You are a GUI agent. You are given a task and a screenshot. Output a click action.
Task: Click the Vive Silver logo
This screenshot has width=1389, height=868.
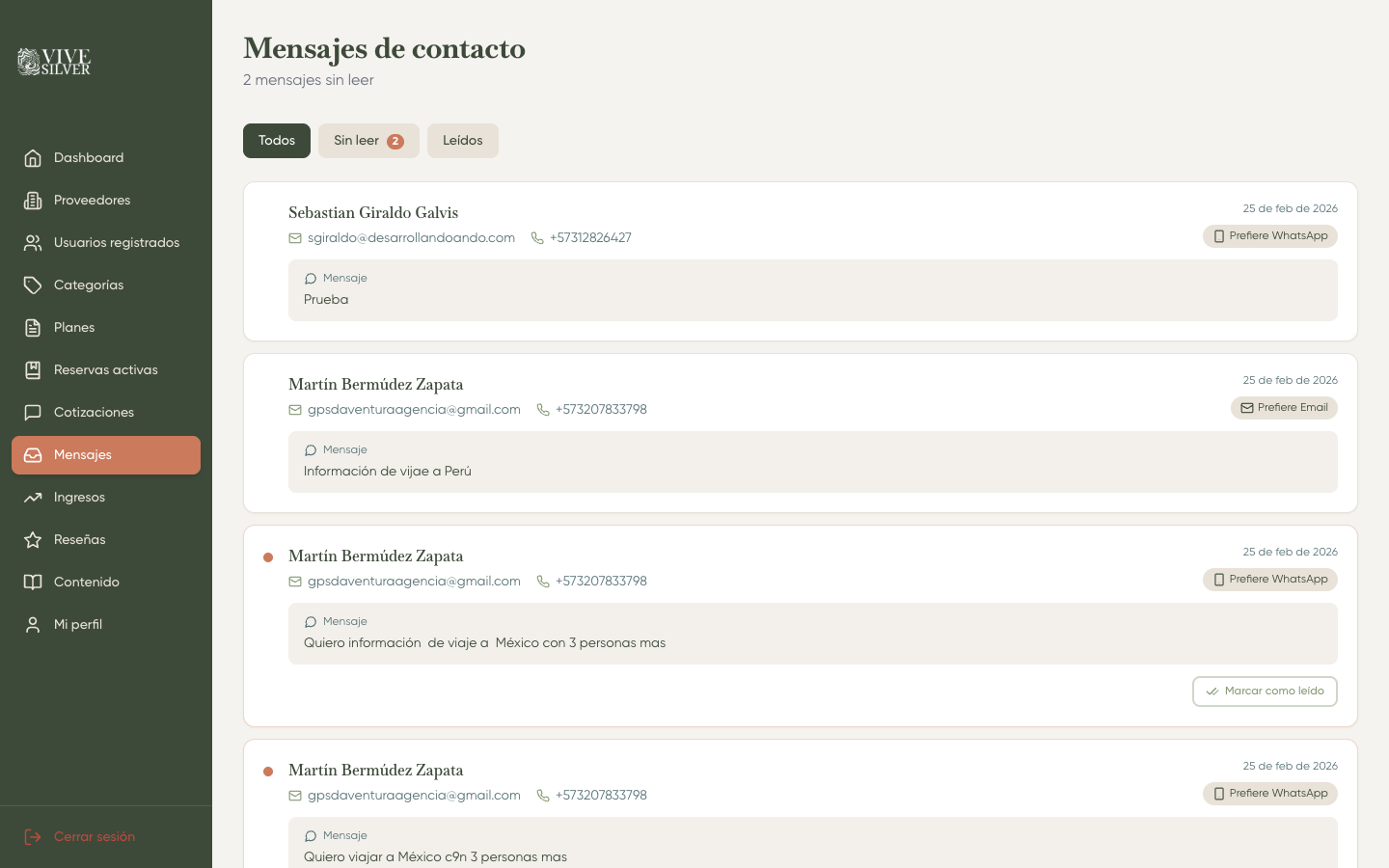click(53, 62)
